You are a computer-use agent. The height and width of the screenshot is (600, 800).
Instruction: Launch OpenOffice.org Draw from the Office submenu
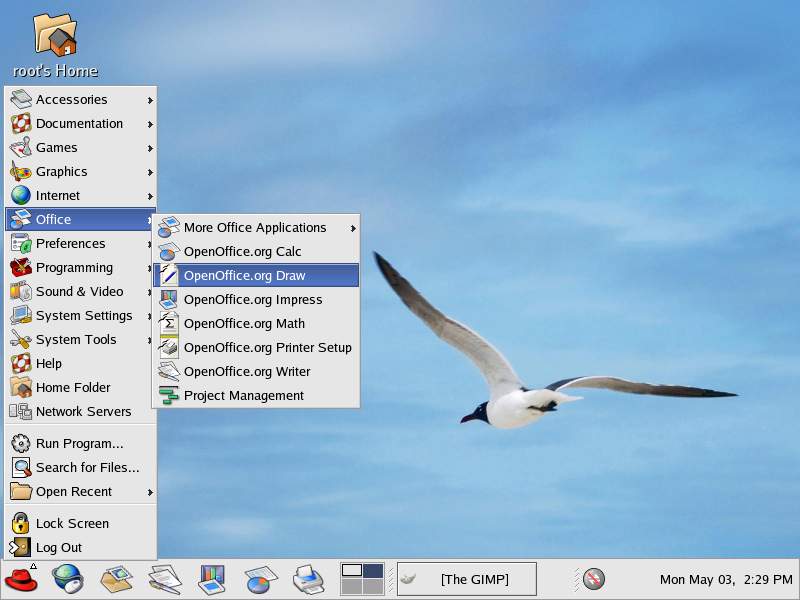click(256, 276)
